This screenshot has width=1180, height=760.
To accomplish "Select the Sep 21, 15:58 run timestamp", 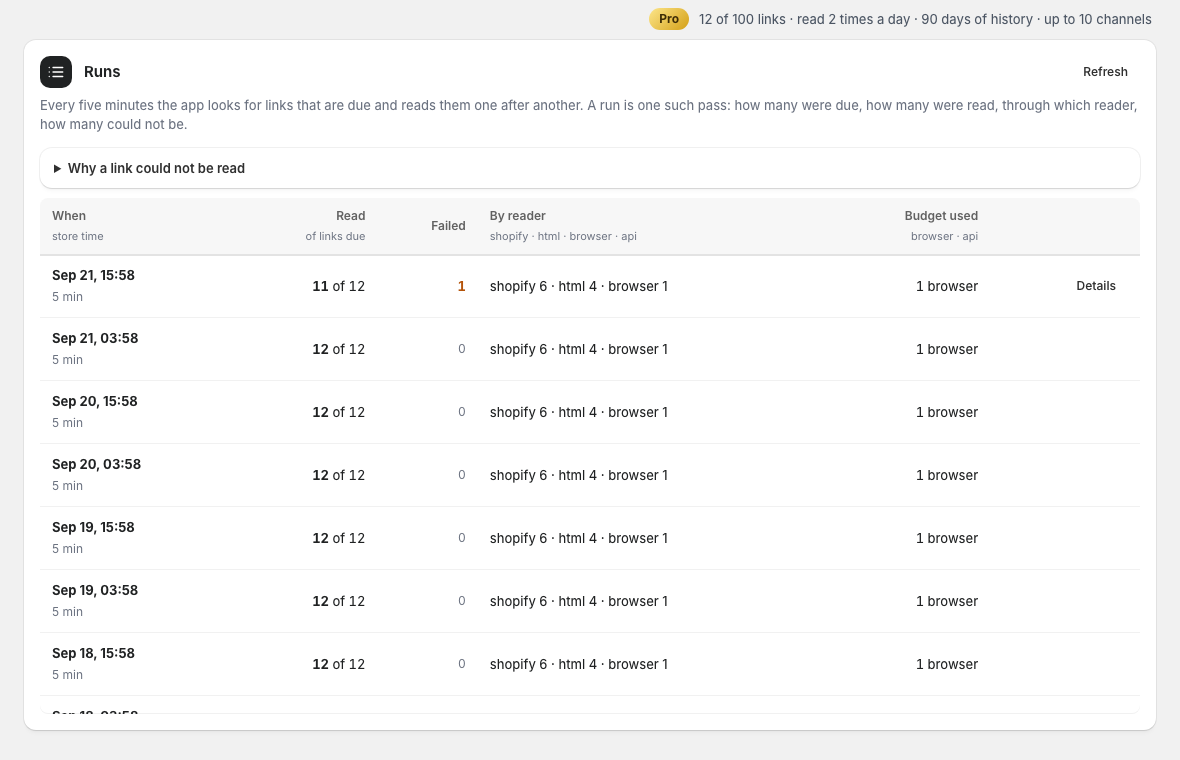I will (93, 275).
